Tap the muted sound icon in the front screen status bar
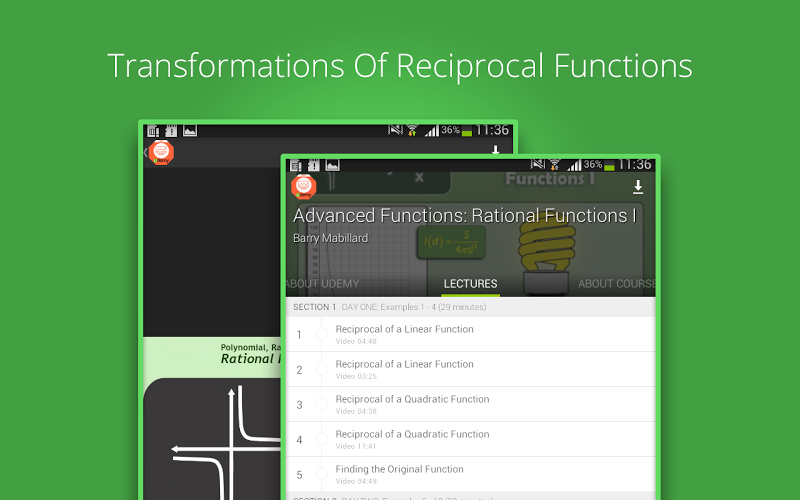Screen dimensions: 800x500 click(538, 164)
